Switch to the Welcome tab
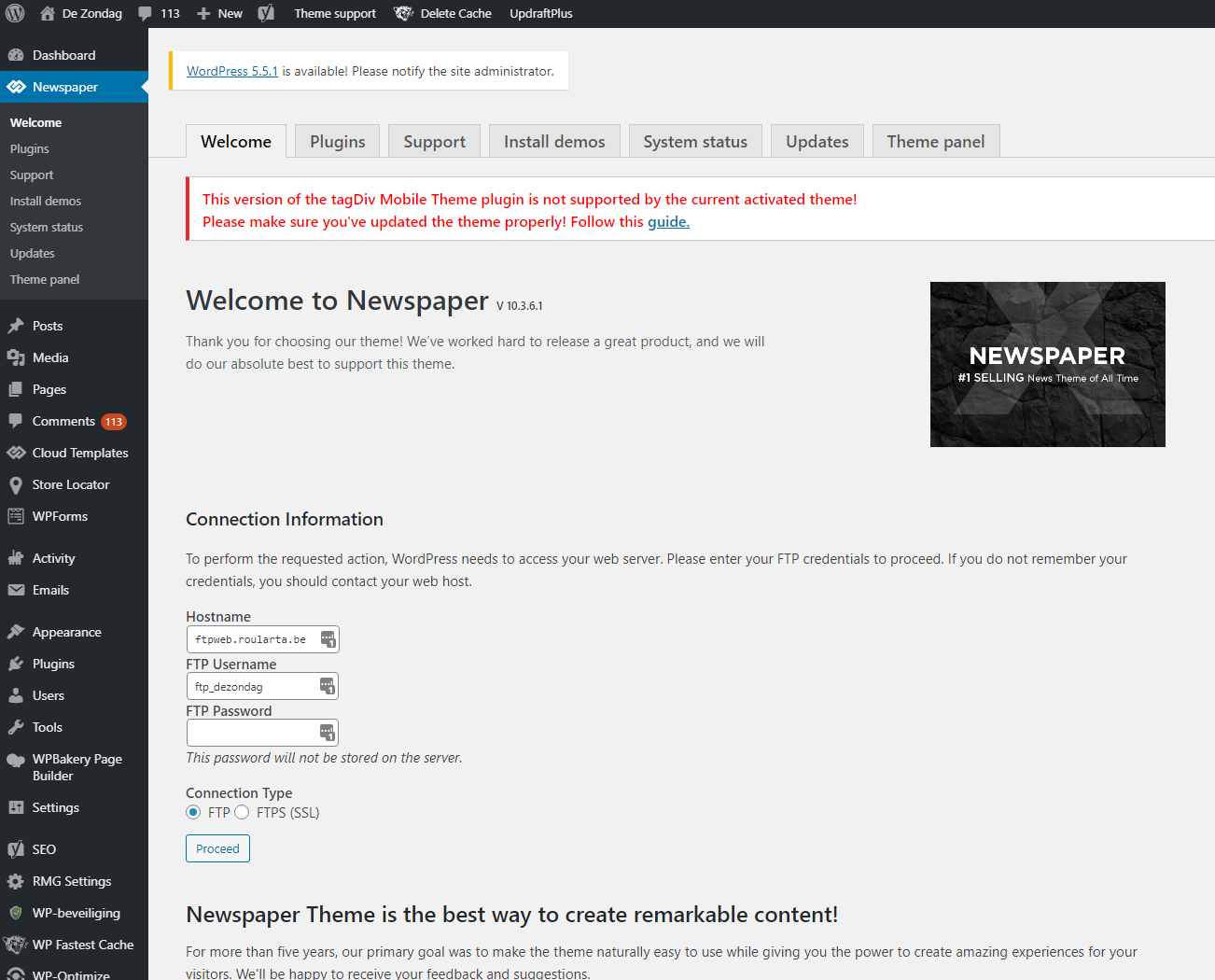The height and width of the screenshot is (980, 1215). click(236, 142)
